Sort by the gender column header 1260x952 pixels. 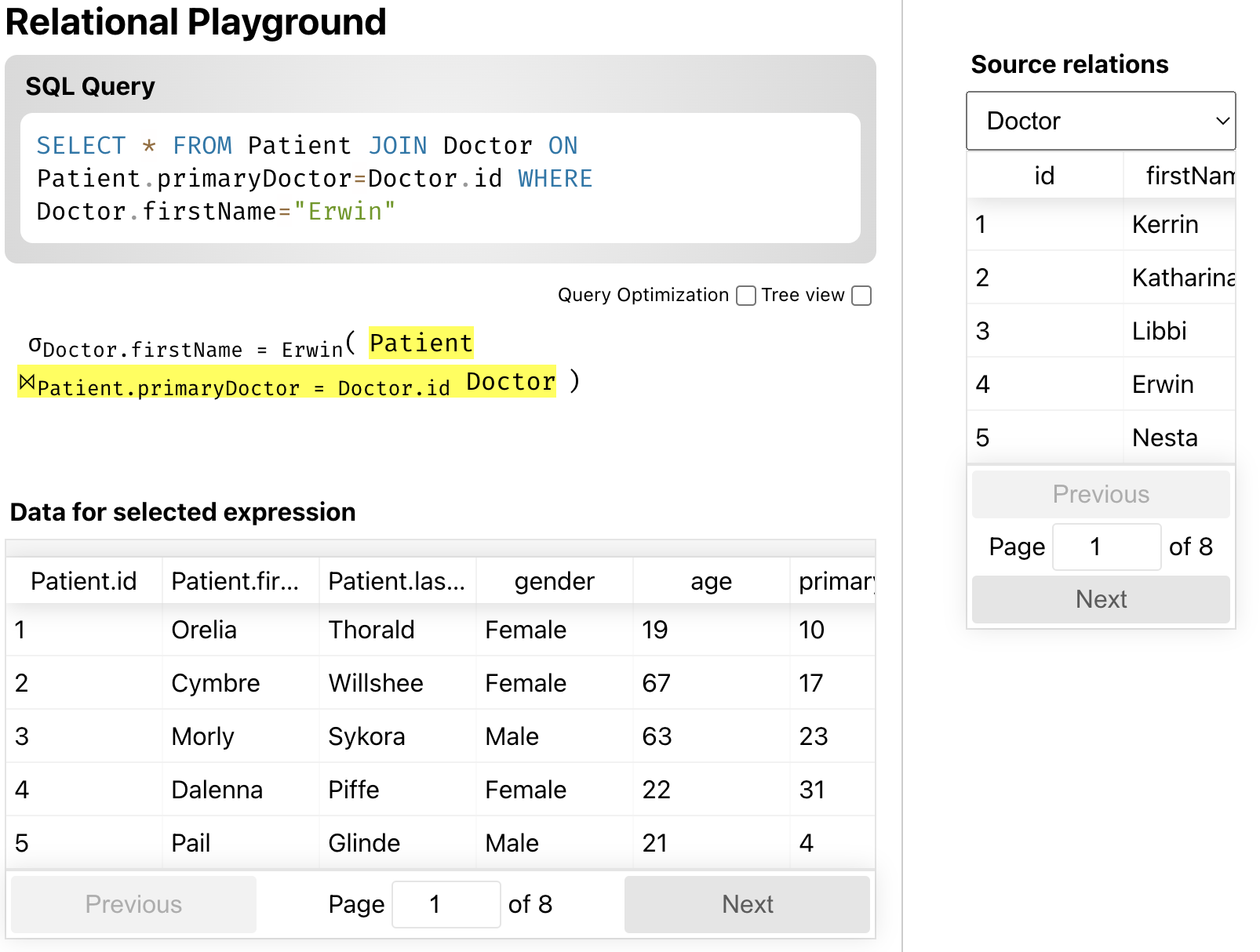pyautogui.click(x=554, y=581)
